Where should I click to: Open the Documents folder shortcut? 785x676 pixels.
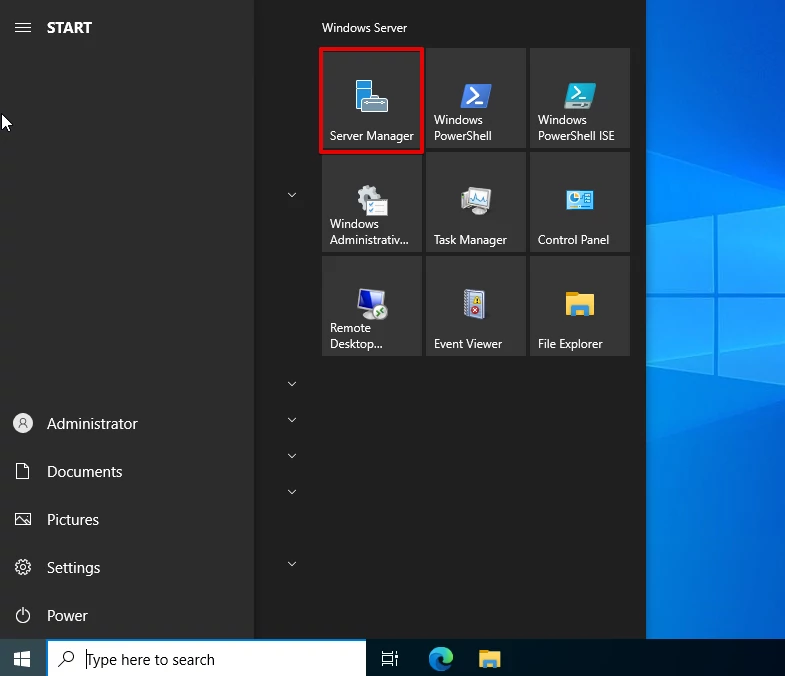pyautogui.click(x=127, y=472)
